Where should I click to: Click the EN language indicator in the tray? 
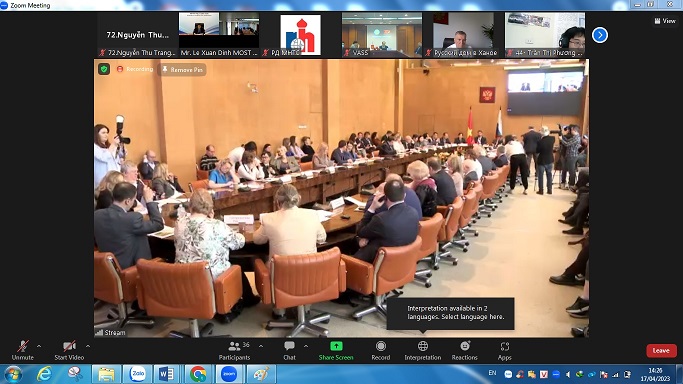click(492, 373)
